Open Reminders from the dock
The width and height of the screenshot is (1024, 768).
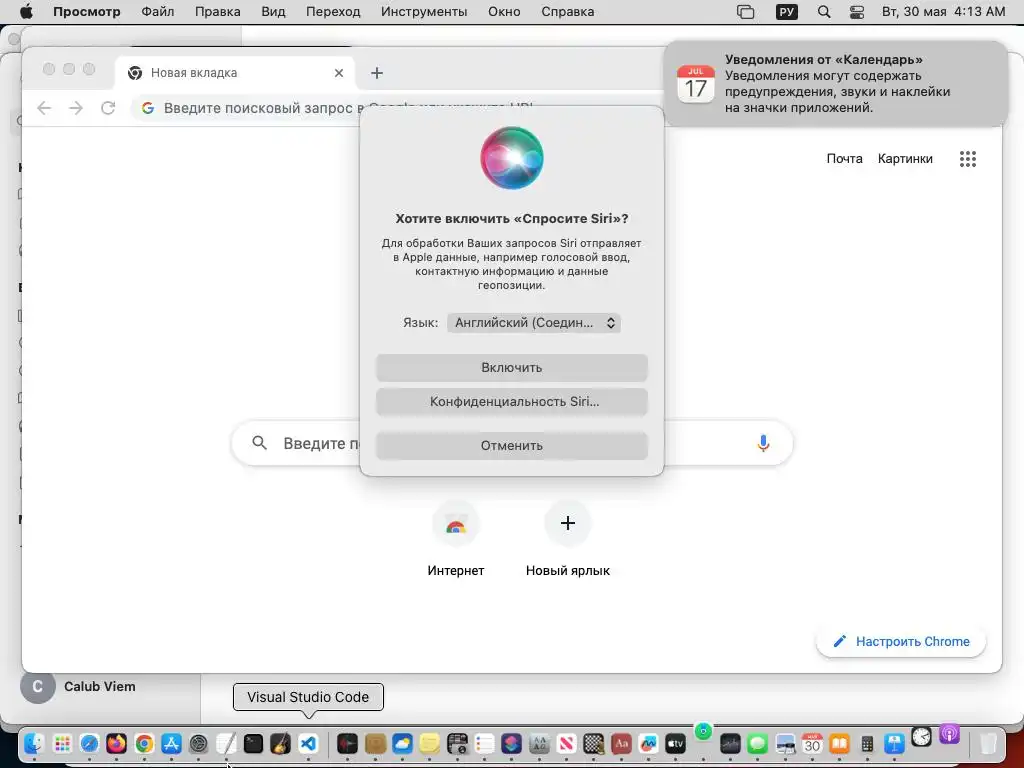tap(485, 743)
